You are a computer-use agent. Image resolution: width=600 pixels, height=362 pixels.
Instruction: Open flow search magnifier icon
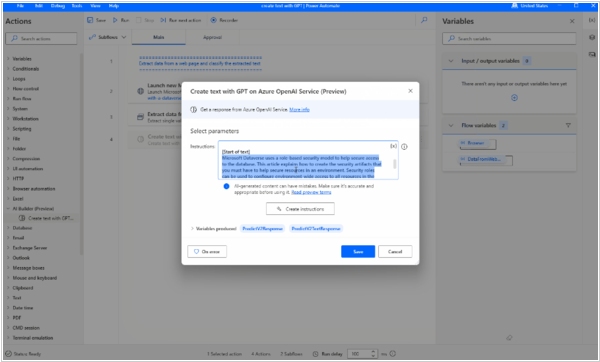click(x=424, y=20)
